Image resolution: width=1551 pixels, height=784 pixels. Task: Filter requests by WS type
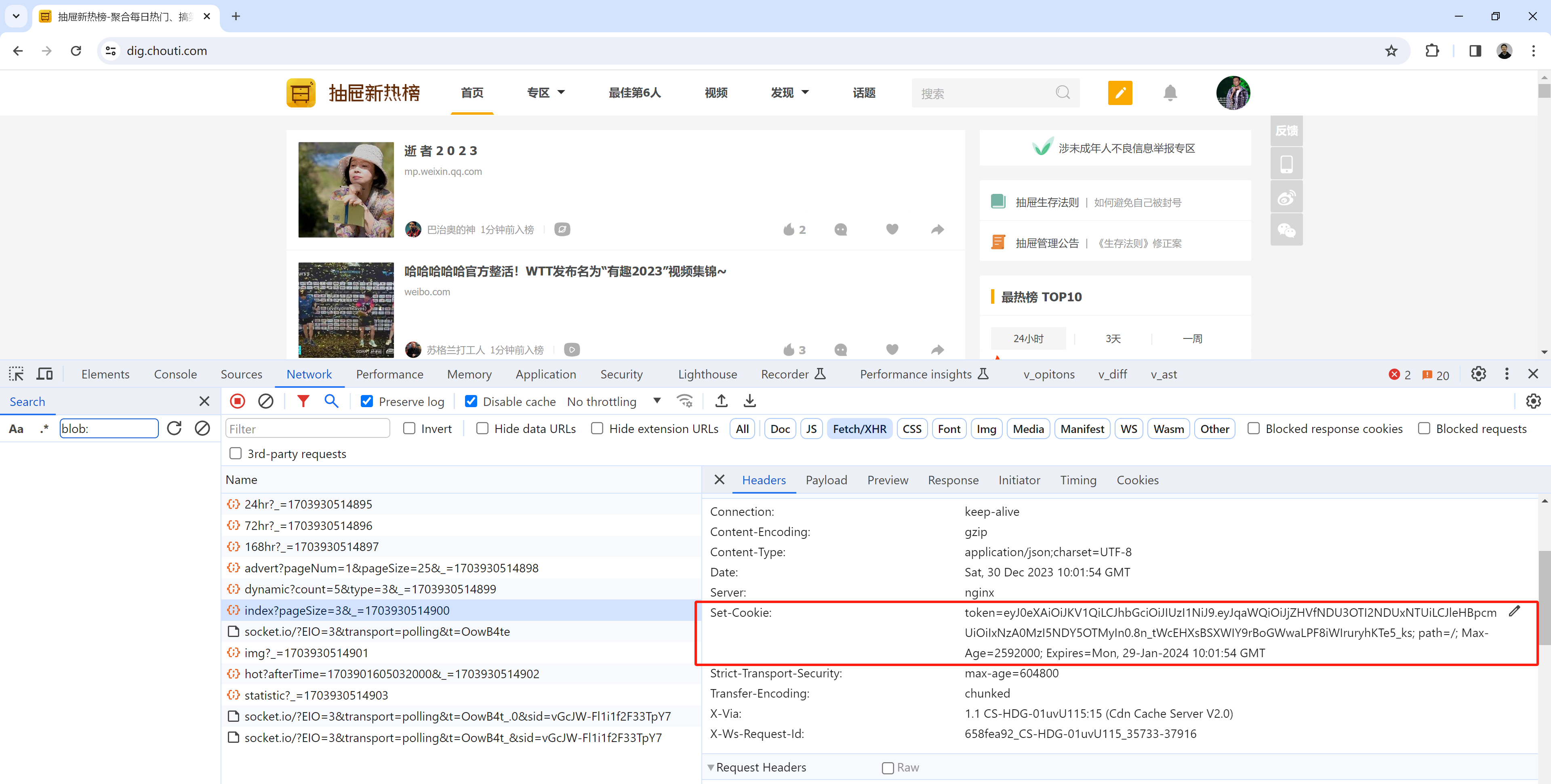[x=1128, y=429]
